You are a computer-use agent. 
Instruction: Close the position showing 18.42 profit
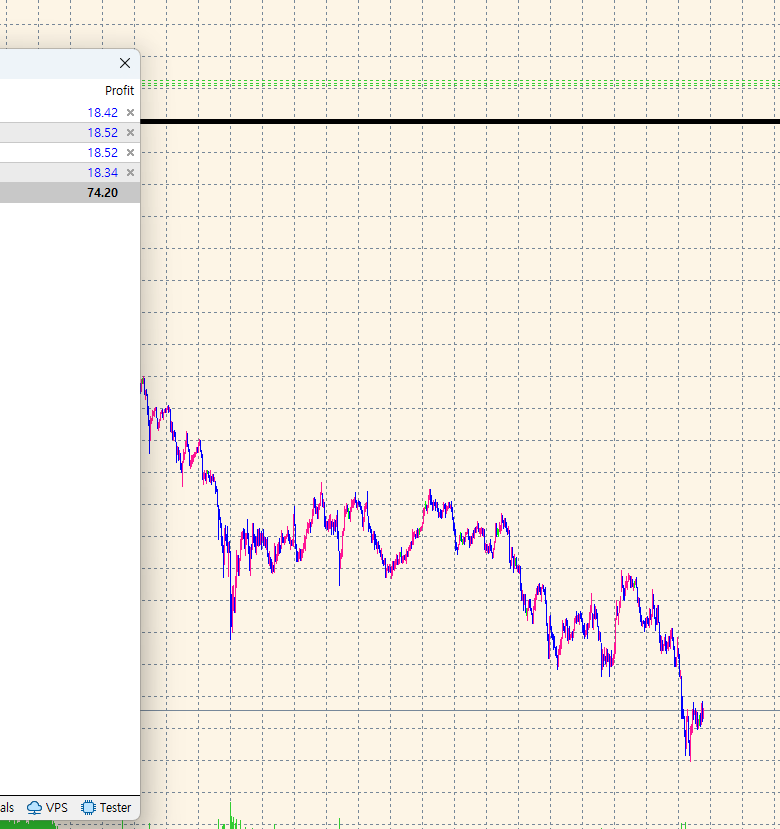(x=130, y=113)
